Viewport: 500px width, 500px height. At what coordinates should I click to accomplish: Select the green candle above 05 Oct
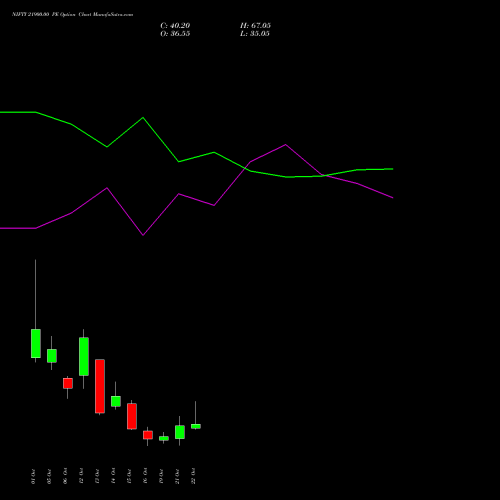(52, 356)
